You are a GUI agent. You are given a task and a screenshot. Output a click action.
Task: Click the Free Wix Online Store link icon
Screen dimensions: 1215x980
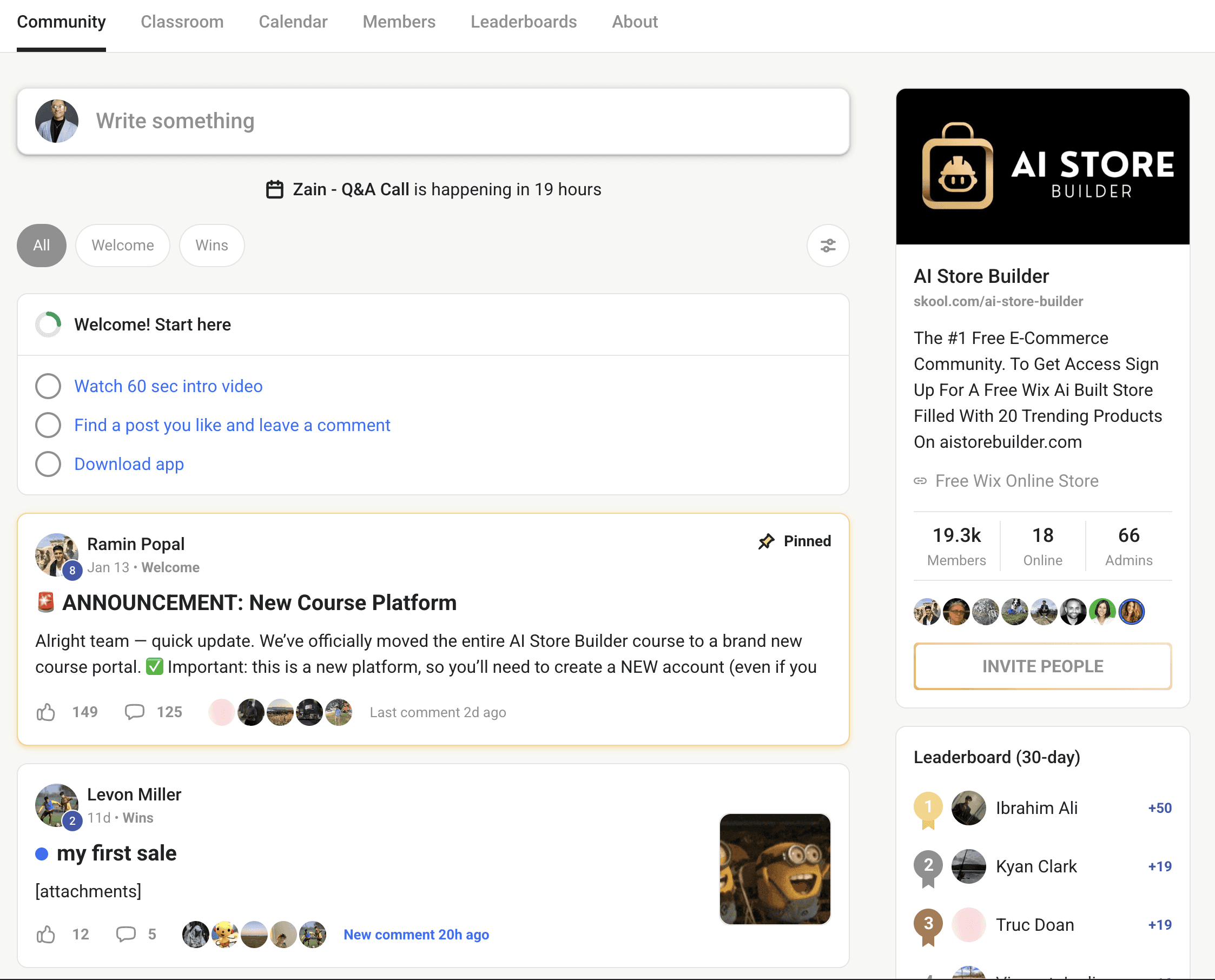[x=920, y=481]
